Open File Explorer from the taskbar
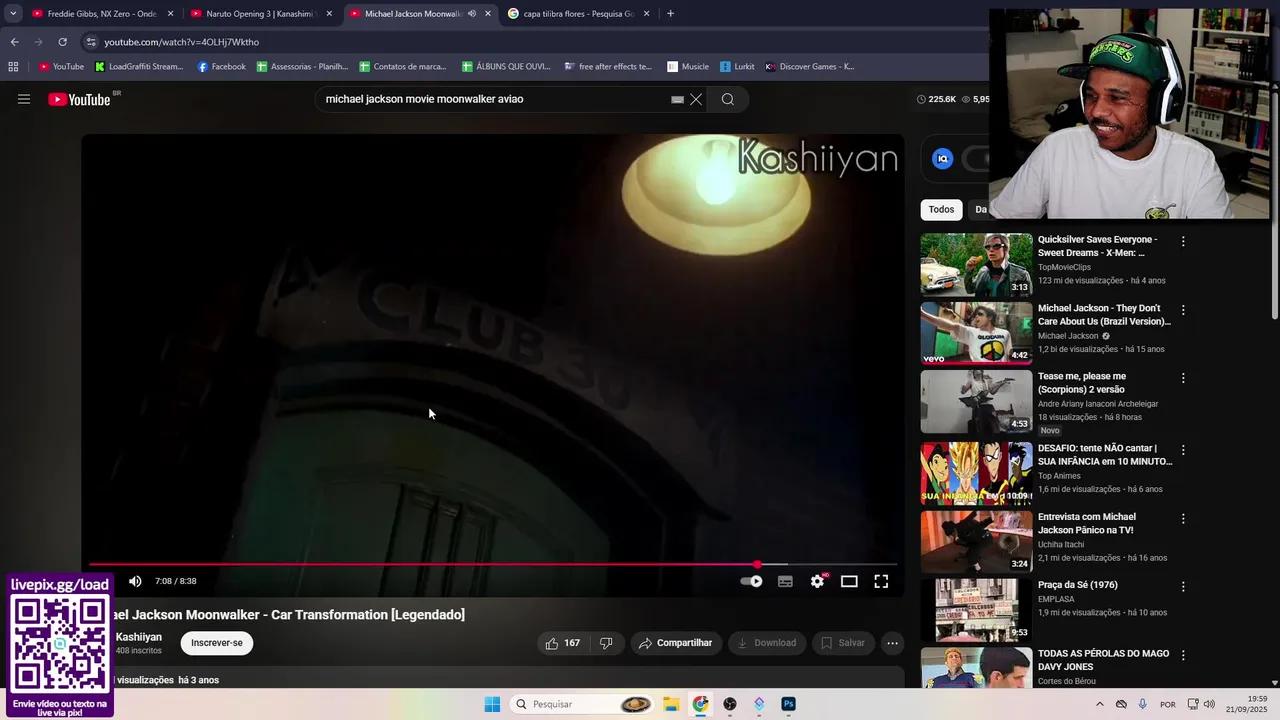This screenshot has height=720, width=1280. tap(671, 704)
